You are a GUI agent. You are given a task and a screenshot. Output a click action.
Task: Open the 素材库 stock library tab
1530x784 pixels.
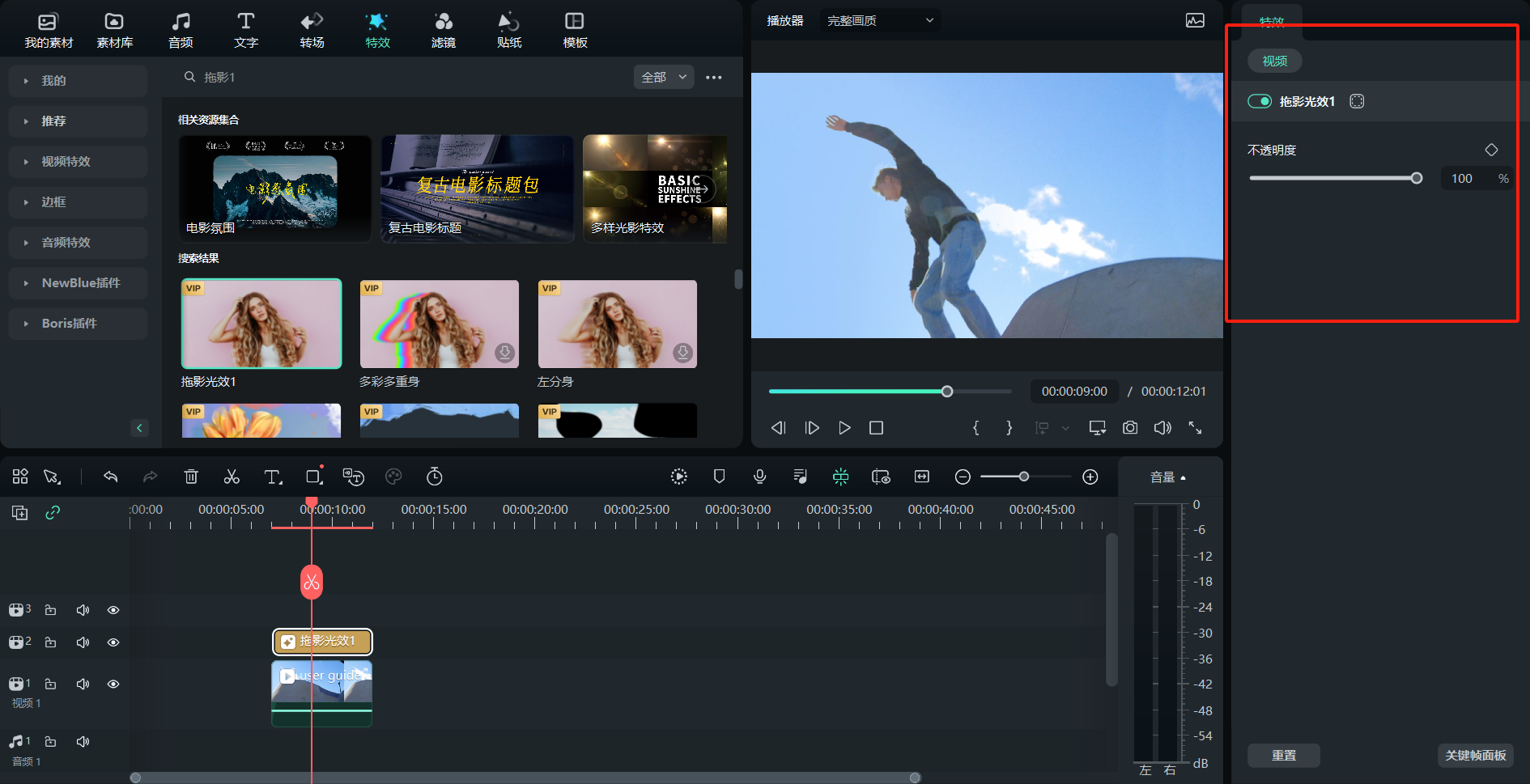(114, 30)
